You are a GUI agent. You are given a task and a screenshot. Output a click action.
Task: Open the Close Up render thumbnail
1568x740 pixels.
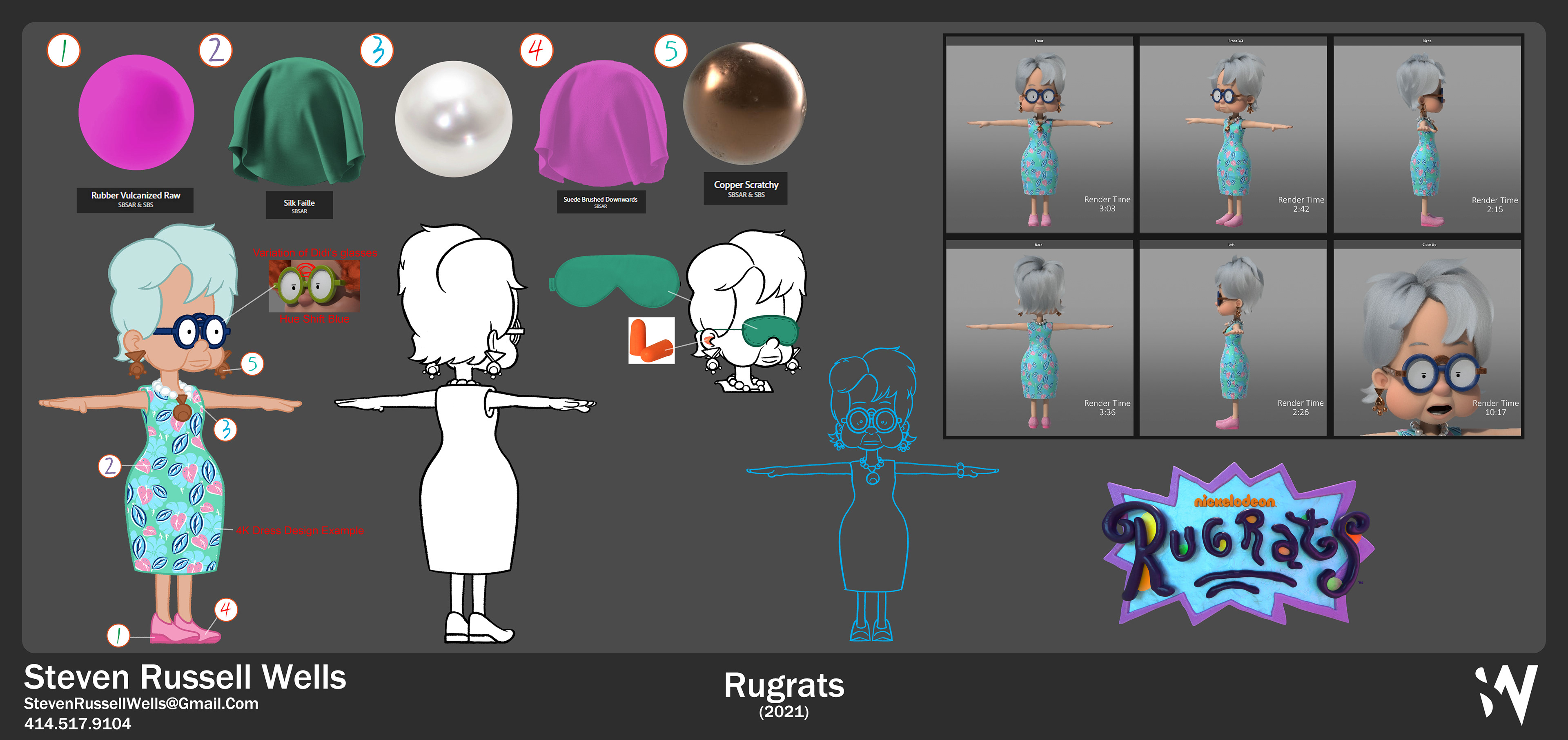1427,338
